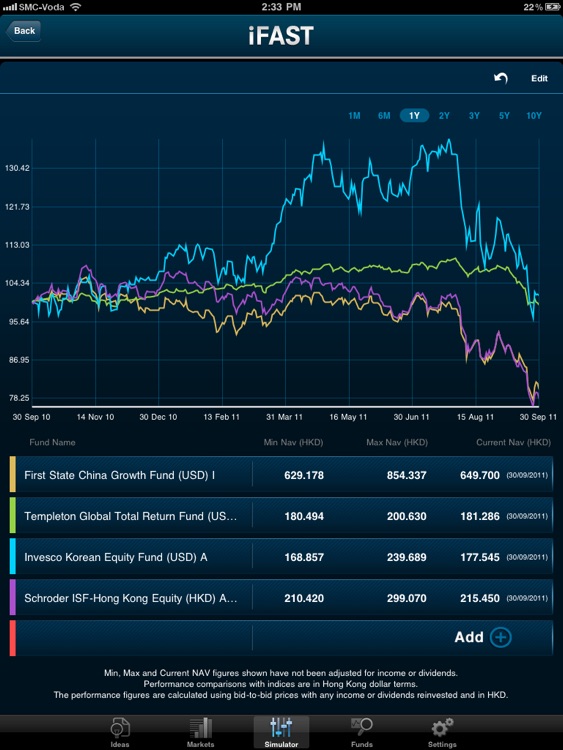This screenshot has width=563, height=750.
Task: Click First State min NAV 629.178
Action: (x=304, y=475)
